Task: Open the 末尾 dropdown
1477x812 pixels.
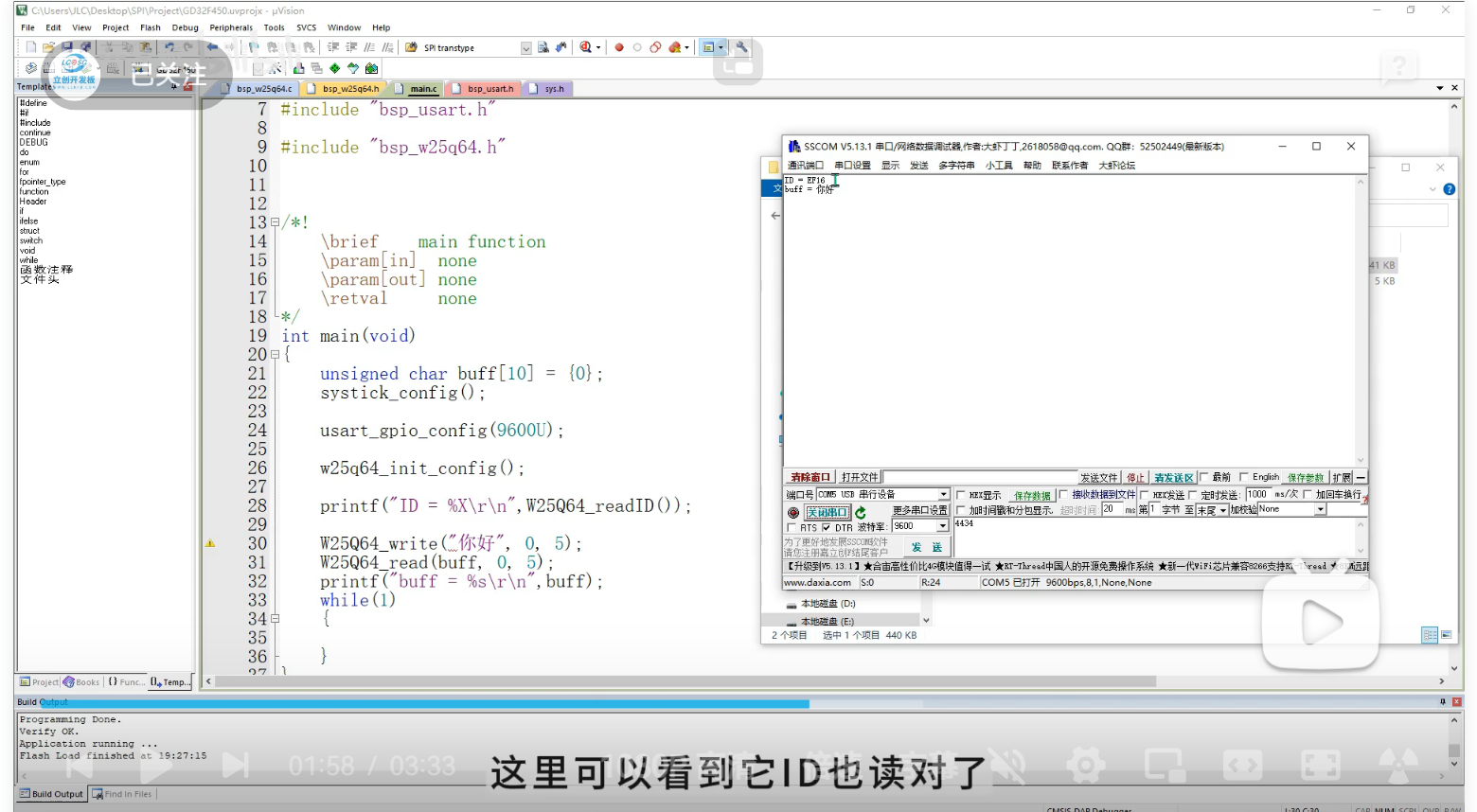Action: pyautogui.click(x=1222, y=510)
